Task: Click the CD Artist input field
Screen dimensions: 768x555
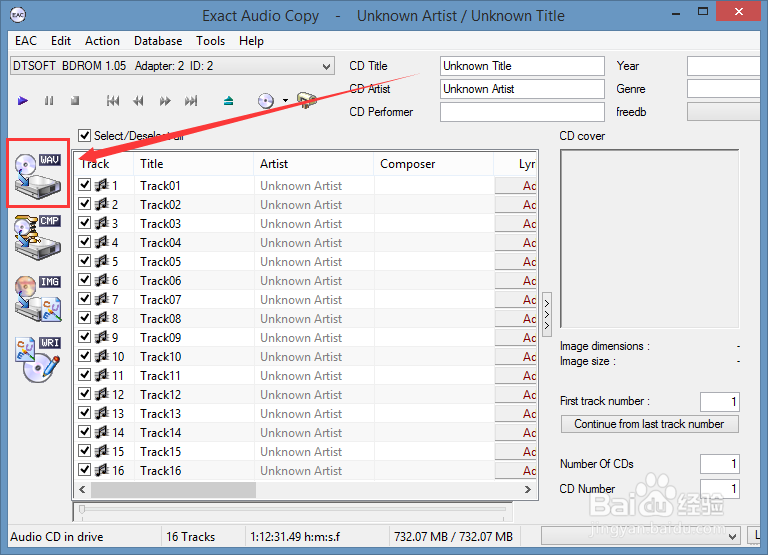Action: pyautogui.click(x=522, y=89)
